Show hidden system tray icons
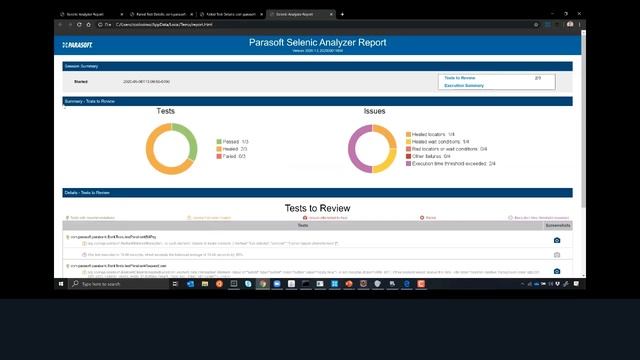 pyautogui.click(x=522, y=284)
